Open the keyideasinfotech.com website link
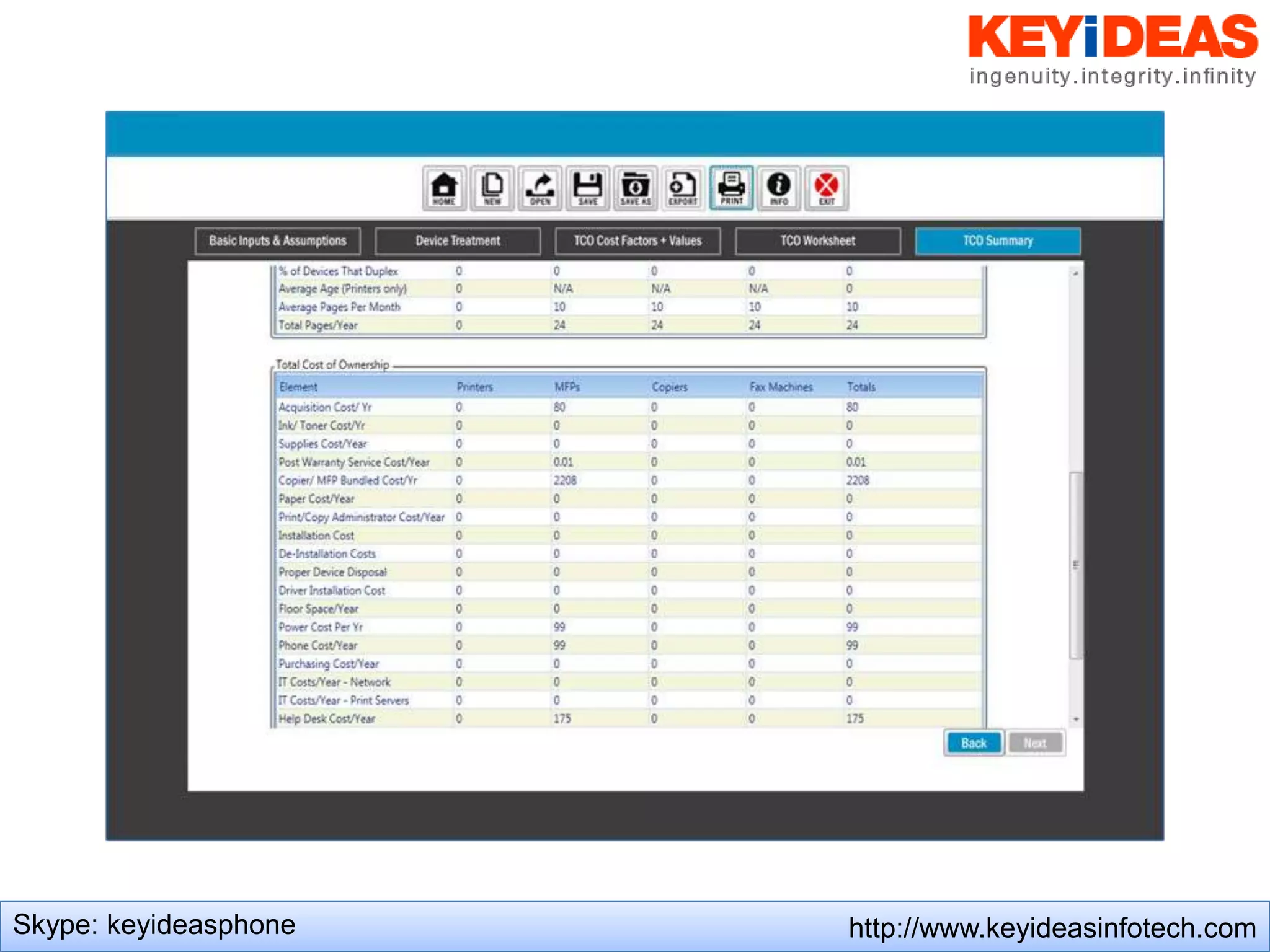The width and height of the screenshot is (1270, 952). [1052, 928]
